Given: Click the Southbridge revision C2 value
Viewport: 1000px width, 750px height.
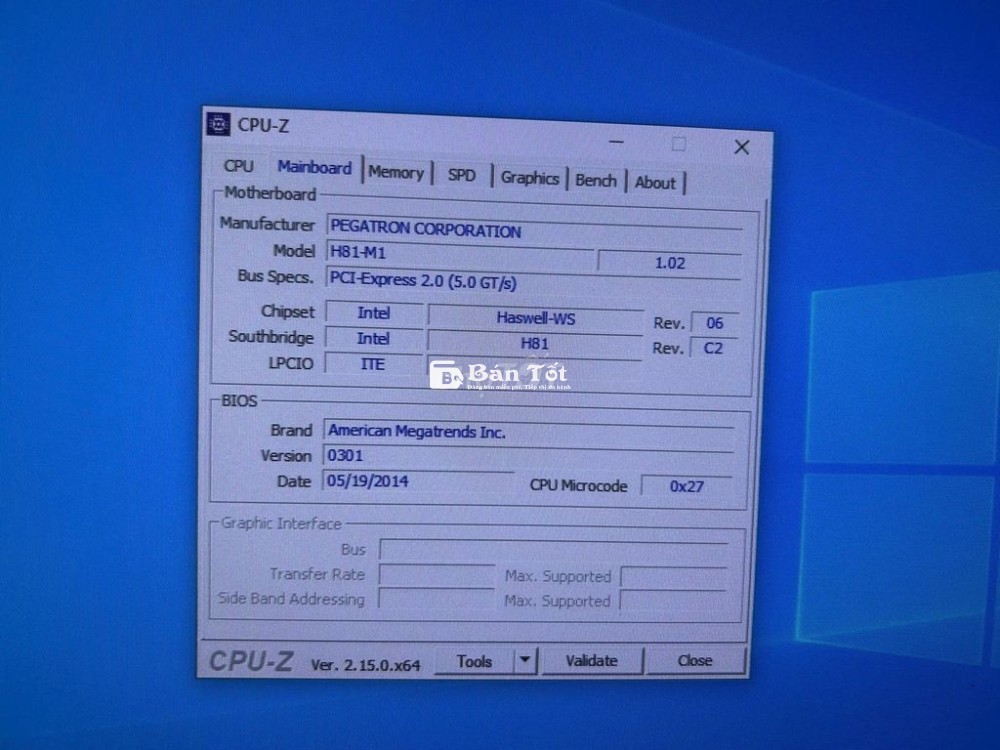Looking at the screenshot, I should pyautogui.click(x=713, y=348).
